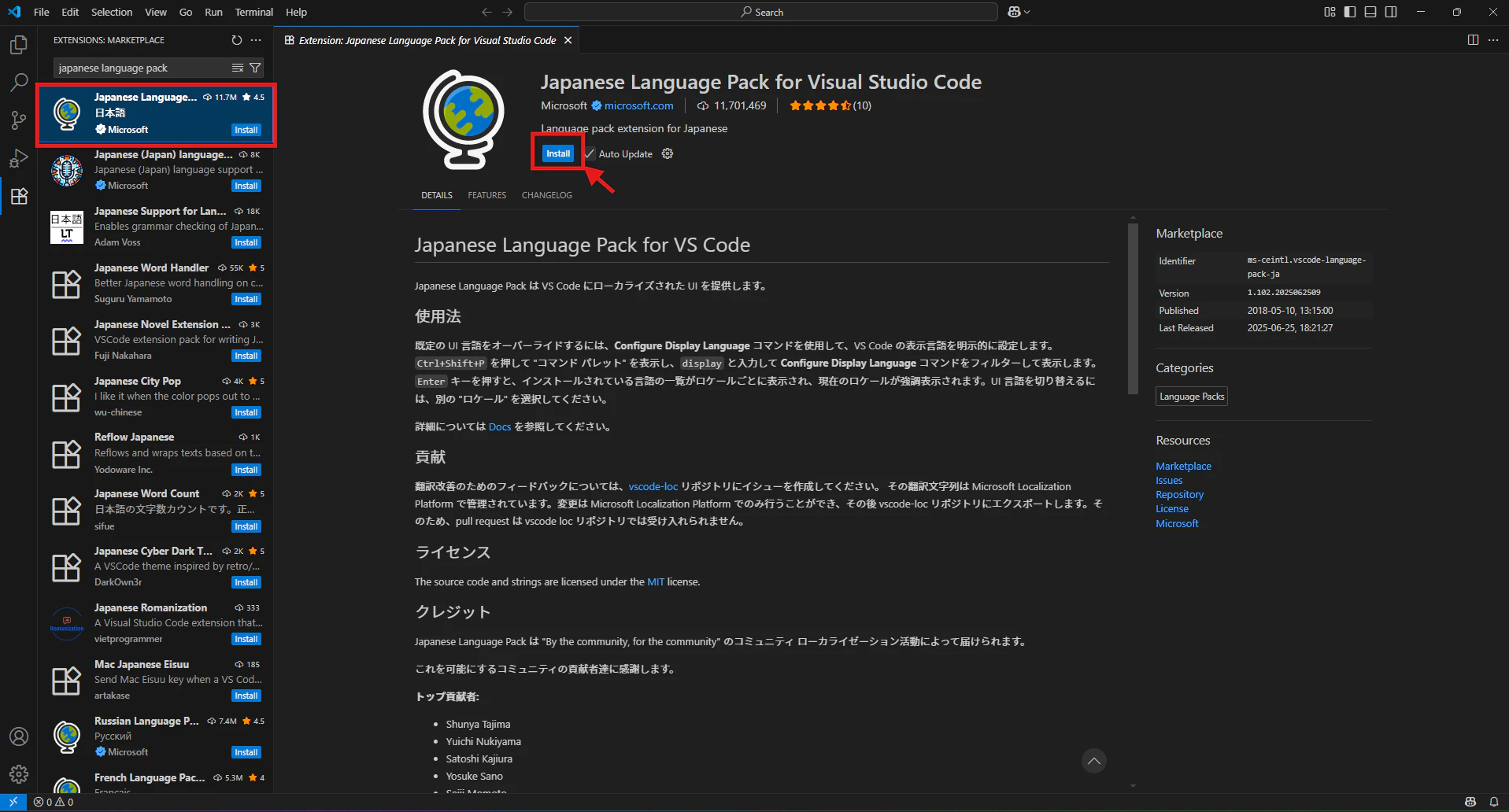
Task: Open the Docs link in usage section
Action: 500,426
